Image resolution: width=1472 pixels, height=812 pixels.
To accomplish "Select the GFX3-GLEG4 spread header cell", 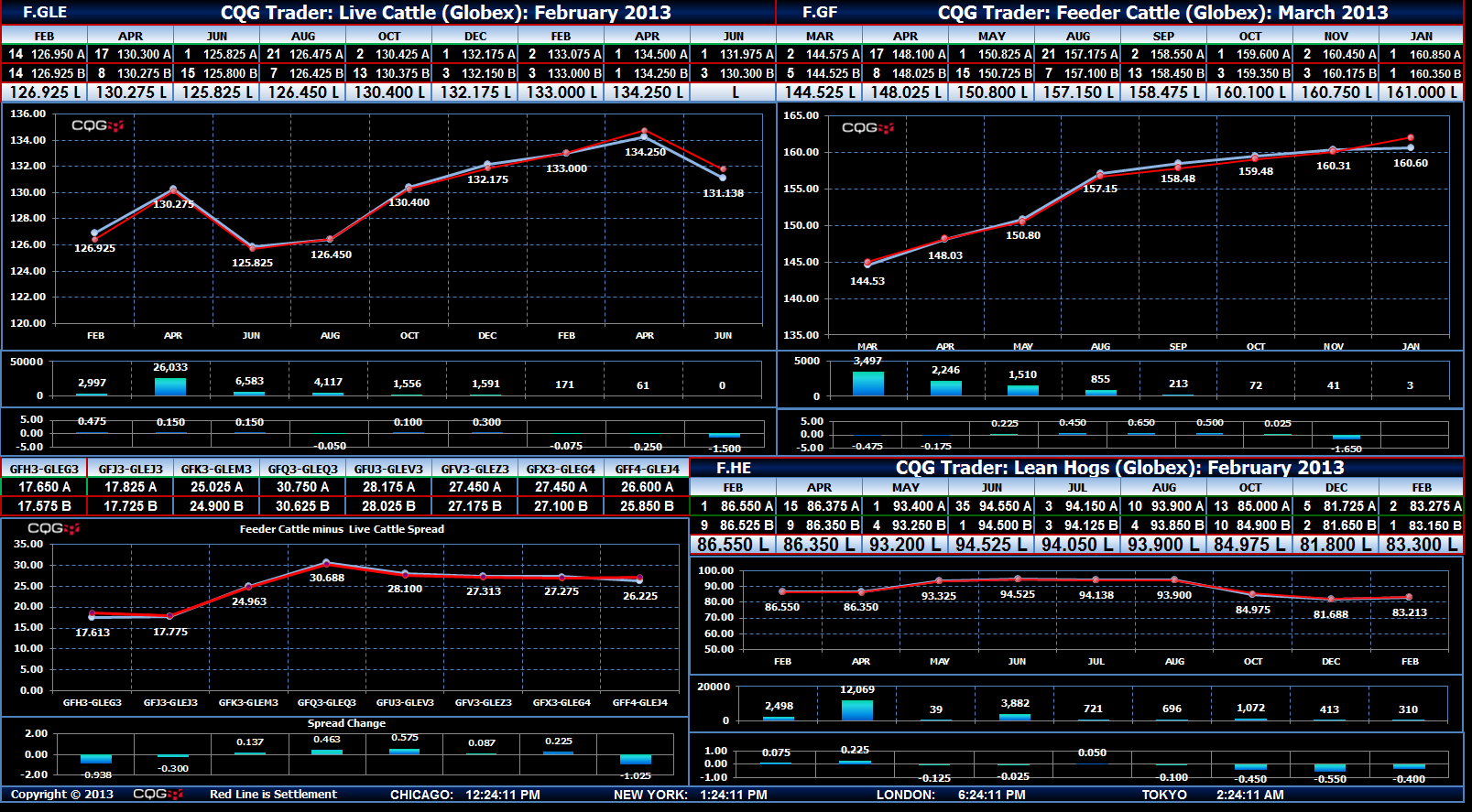I will click(561, 469).
